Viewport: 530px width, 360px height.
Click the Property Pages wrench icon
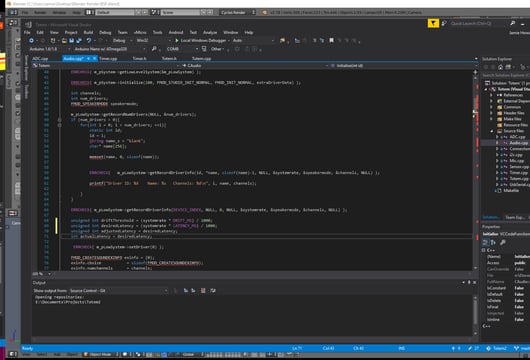tap(503, 242)
